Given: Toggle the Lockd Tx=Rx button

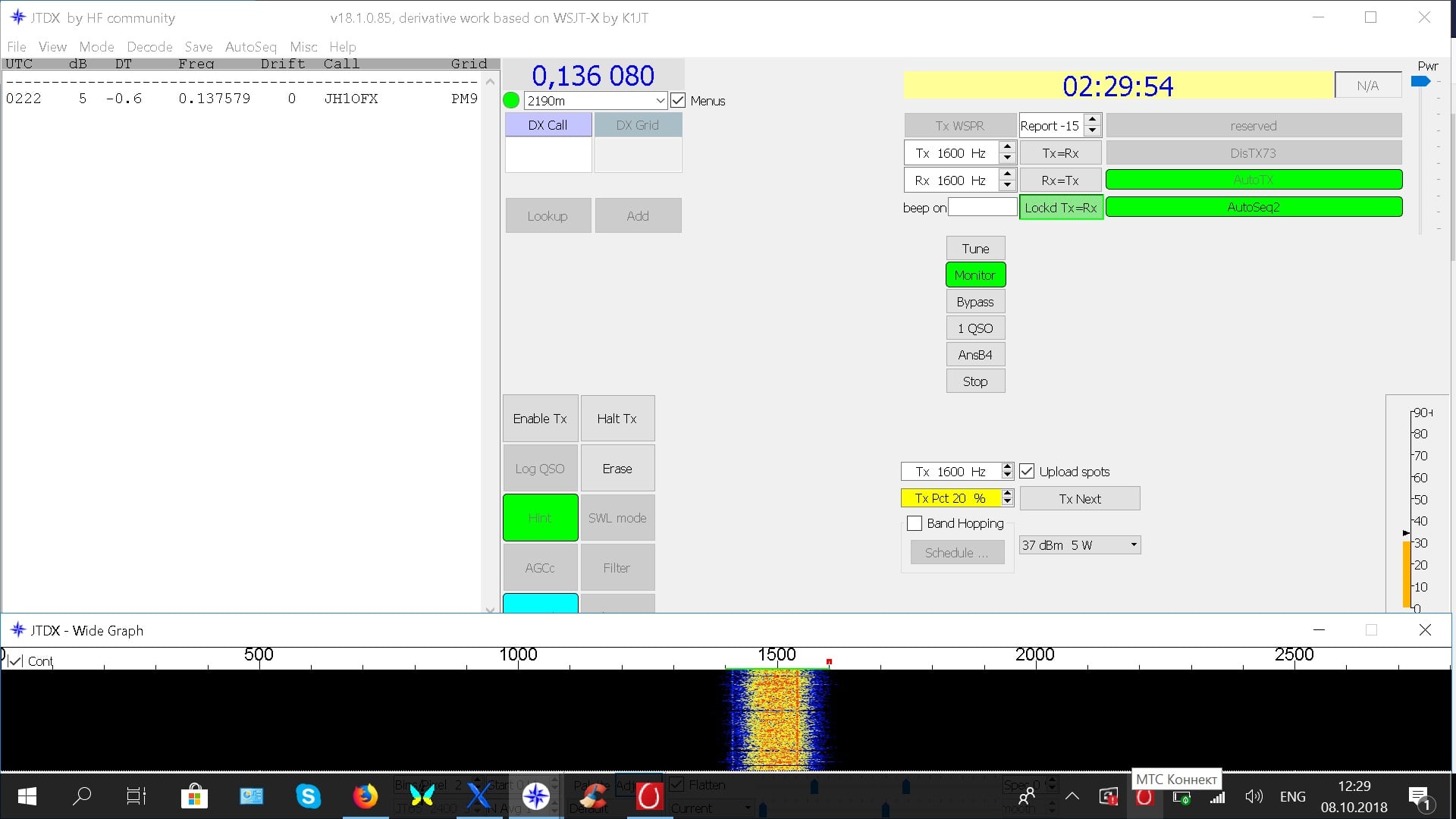Looking at the screenshot, I should 1060,207.
